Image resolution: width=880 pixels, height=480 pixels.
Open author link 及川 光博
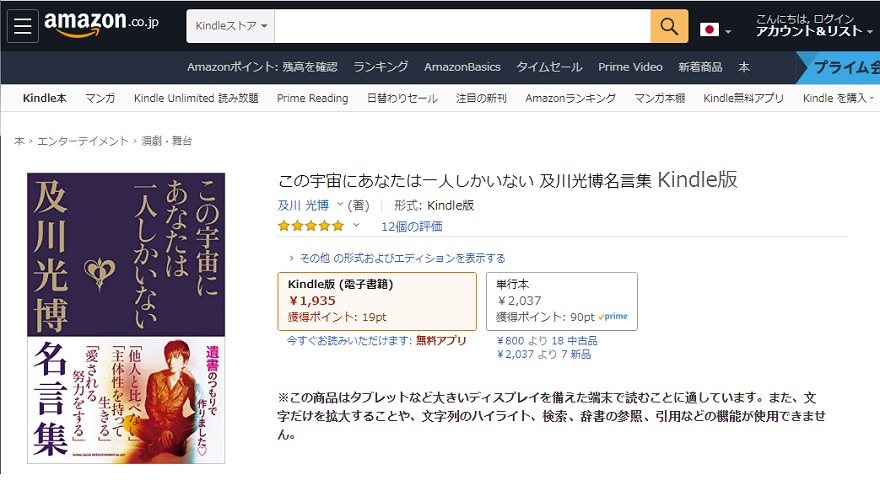pyautogui.click(x=303, y=205)
